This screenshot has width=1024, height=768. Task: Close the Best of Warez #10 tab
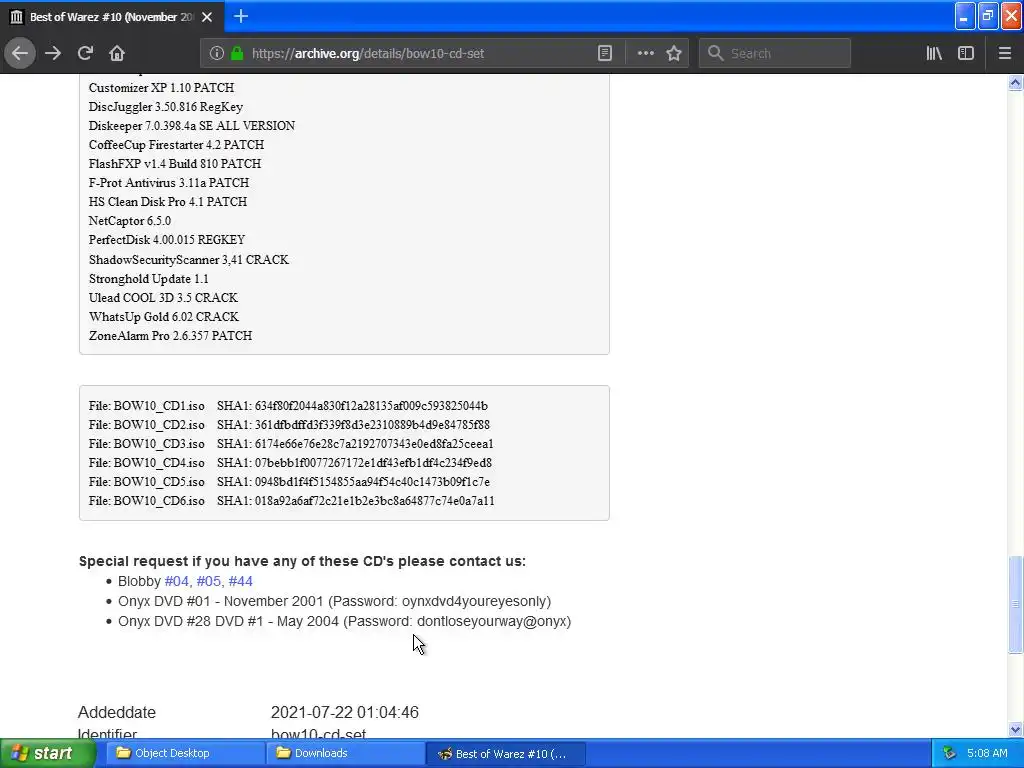click(x=207, y=17)
